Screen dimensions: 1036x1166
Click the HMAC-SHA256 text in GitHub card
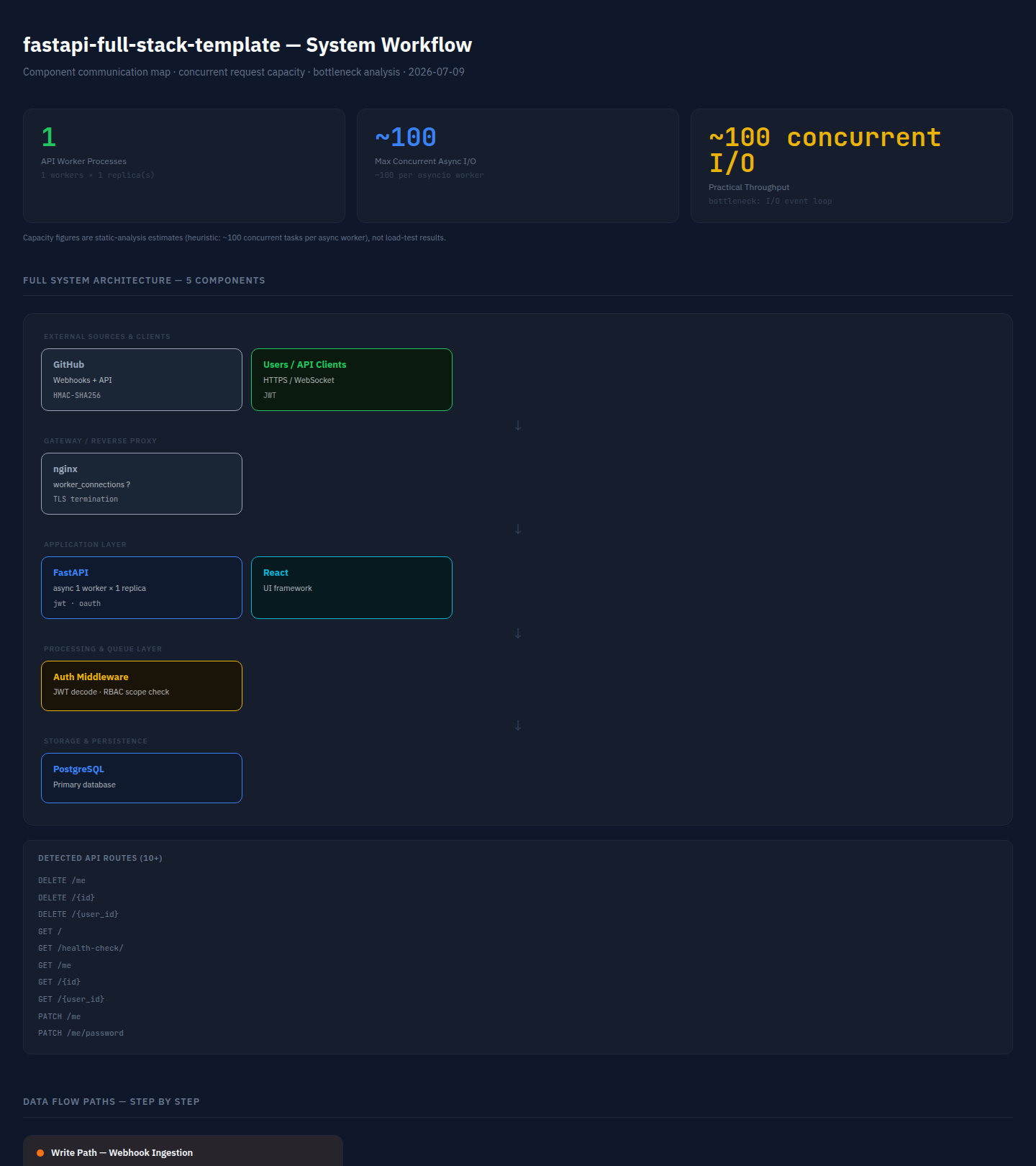click(x=77, y=395)
